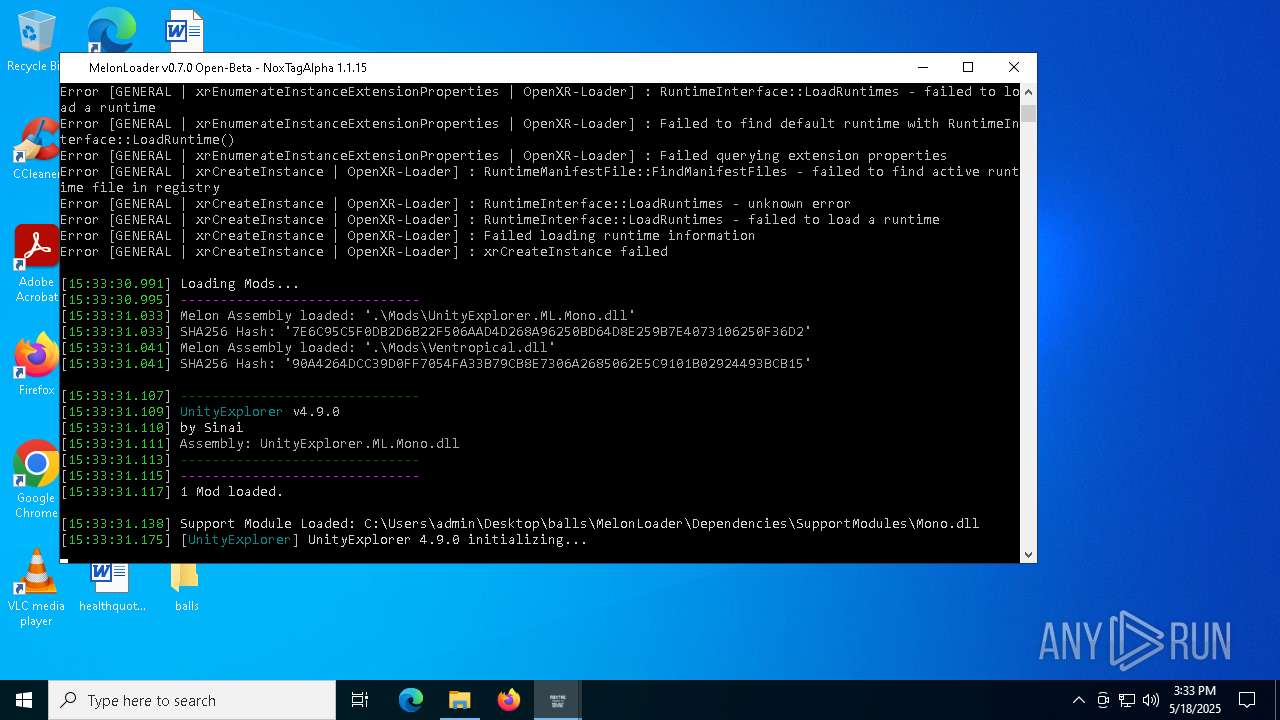Select the MelonLoader console taskbar button
Screen dimensions: 1280x720
(557, 700)
